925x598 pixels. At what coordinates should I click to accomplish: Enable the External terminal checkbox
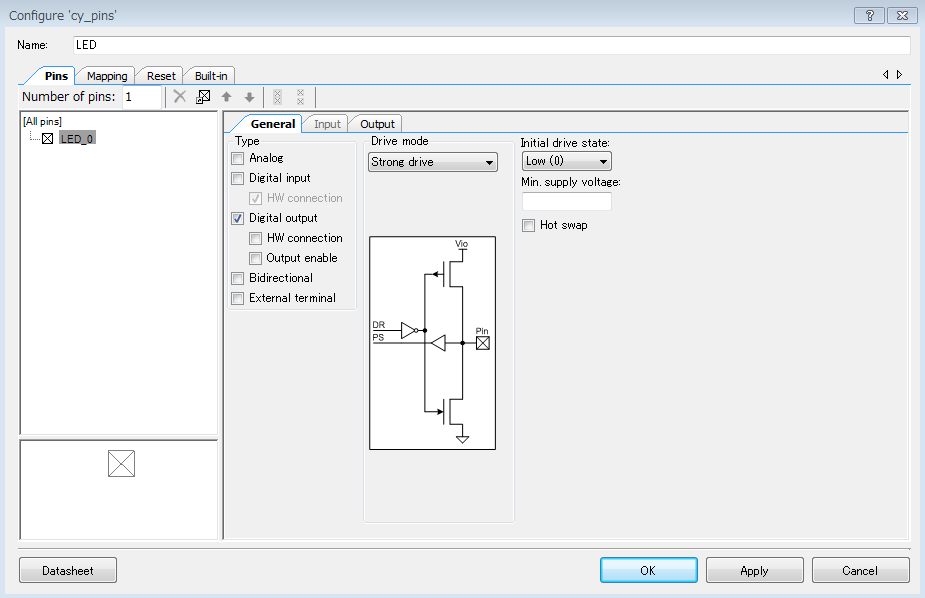(238, 299)
